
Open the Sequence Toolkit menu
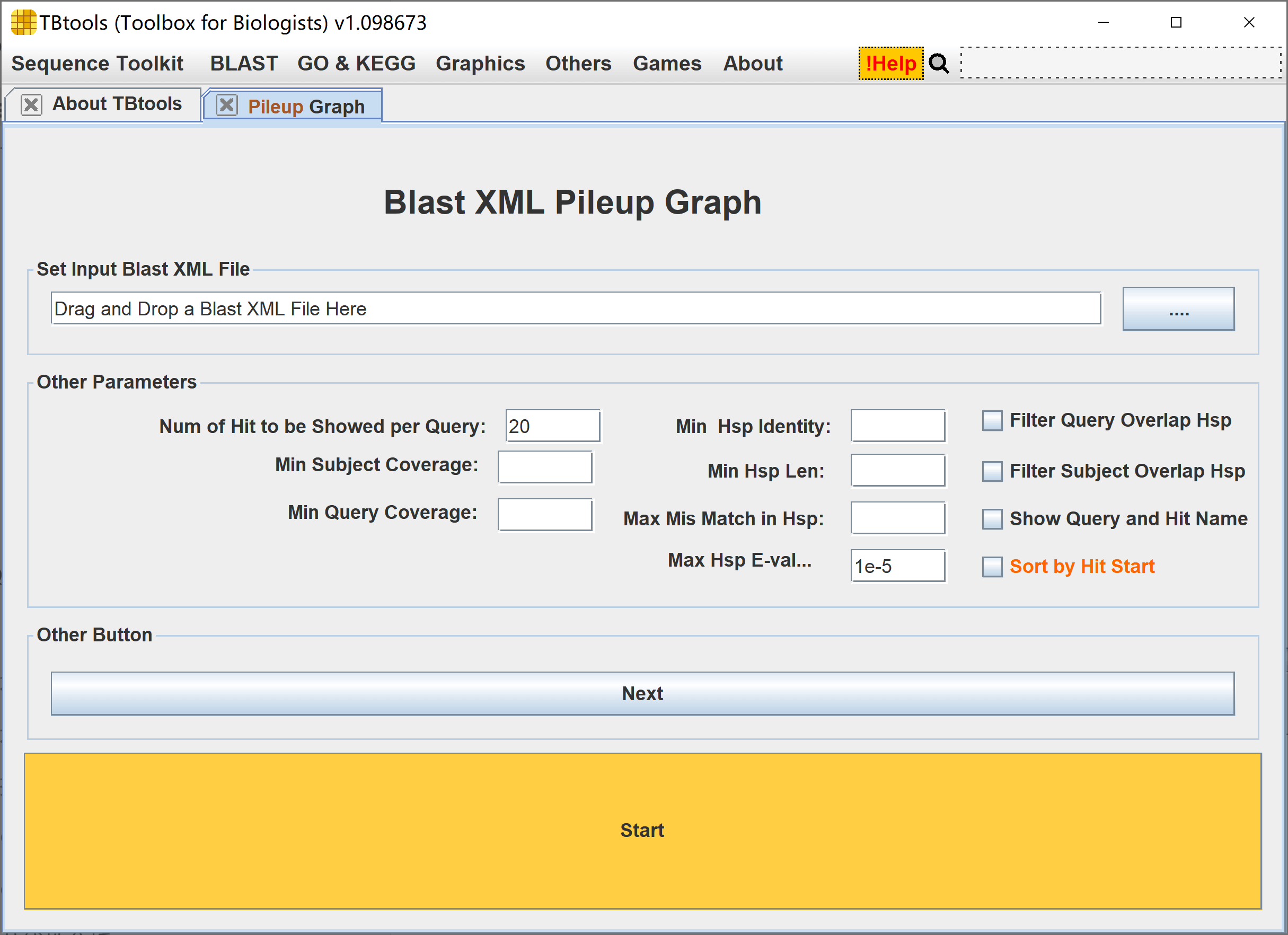pos(98,64)
